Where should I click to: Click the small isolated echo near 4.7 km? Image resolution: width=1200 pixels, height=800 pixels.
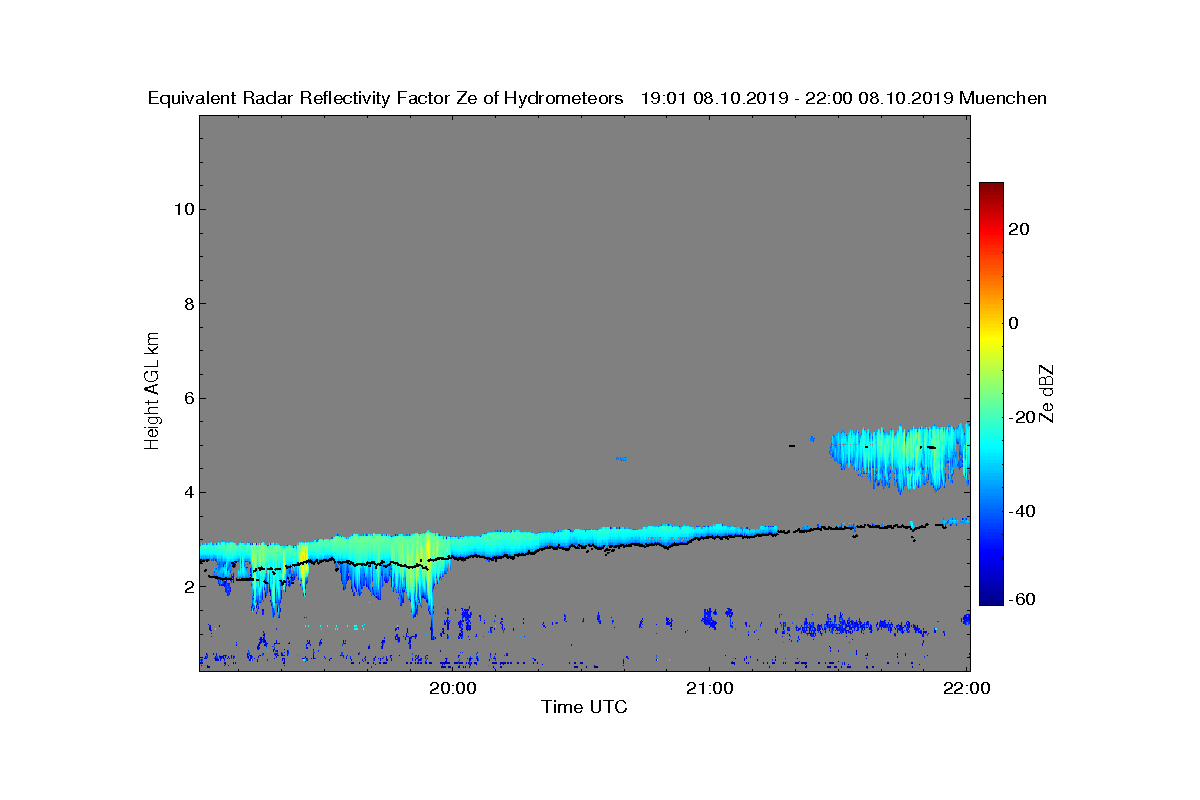point(621,459)
